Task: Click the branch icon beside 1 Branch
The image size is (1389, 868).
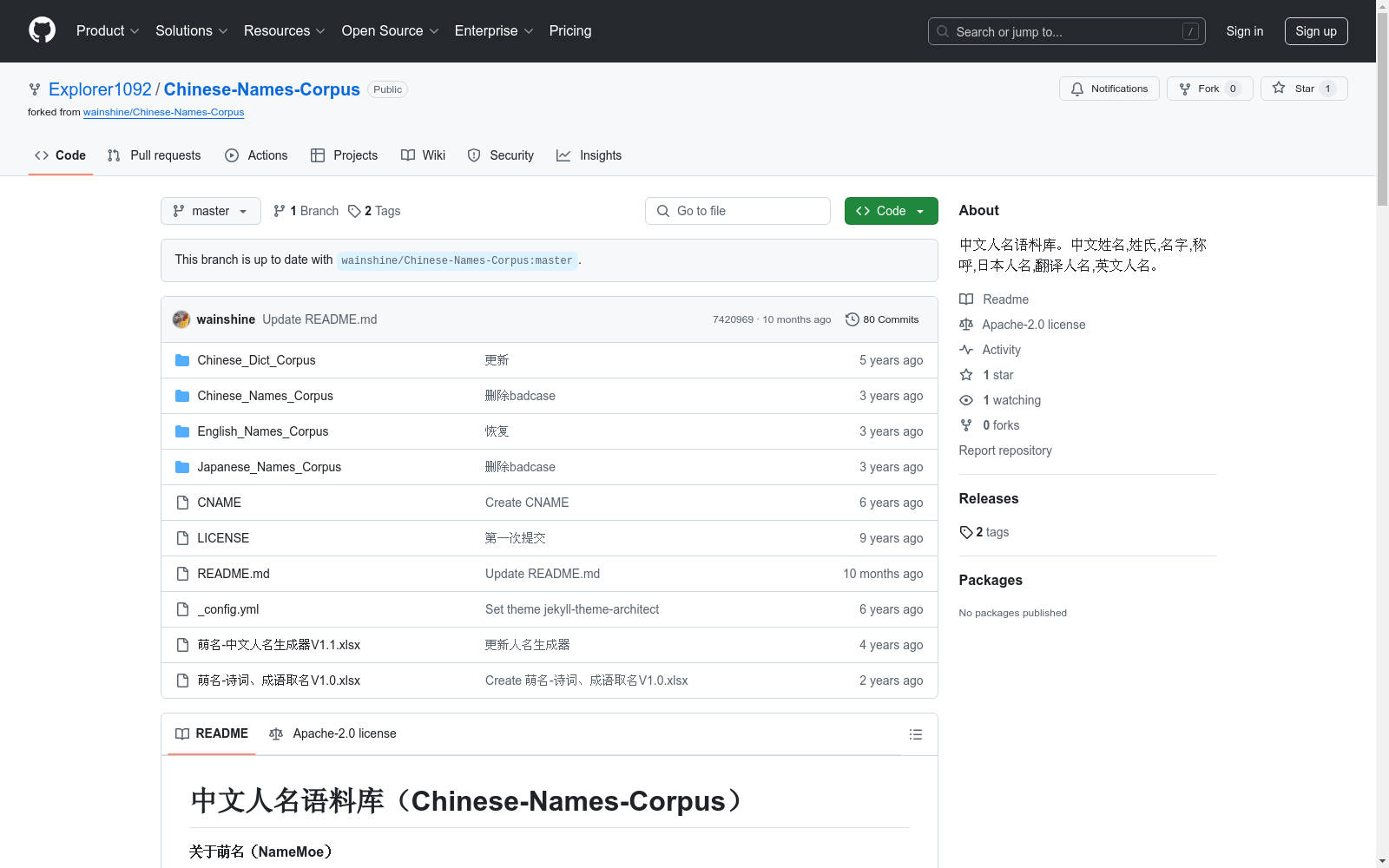Action: [280, 211]
